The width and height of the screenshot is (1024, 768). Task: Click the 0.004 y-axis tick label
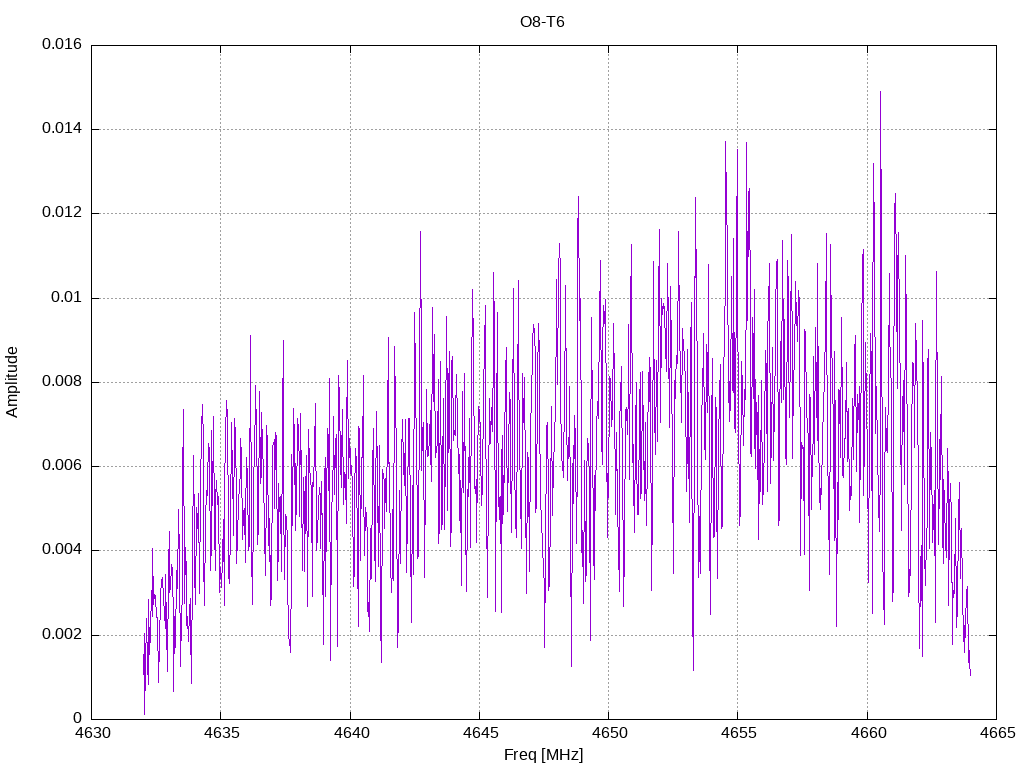tap(62, 550)
